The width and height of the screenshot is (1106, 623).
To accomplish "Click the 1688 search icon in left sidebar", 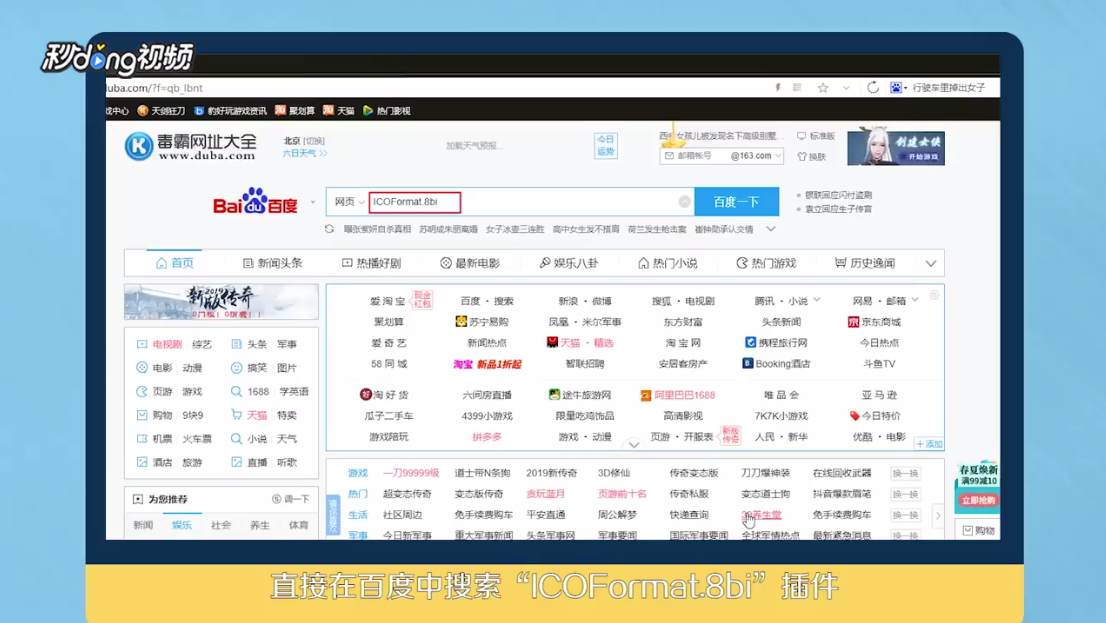I will tap(236, 392).
